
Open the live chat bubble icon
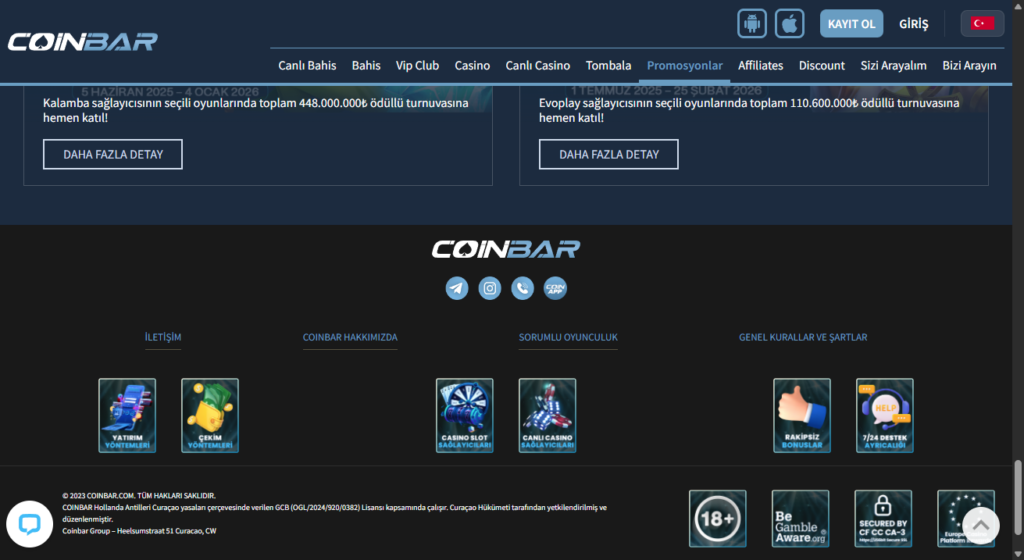pyautogui.click(x=29, y=524)
